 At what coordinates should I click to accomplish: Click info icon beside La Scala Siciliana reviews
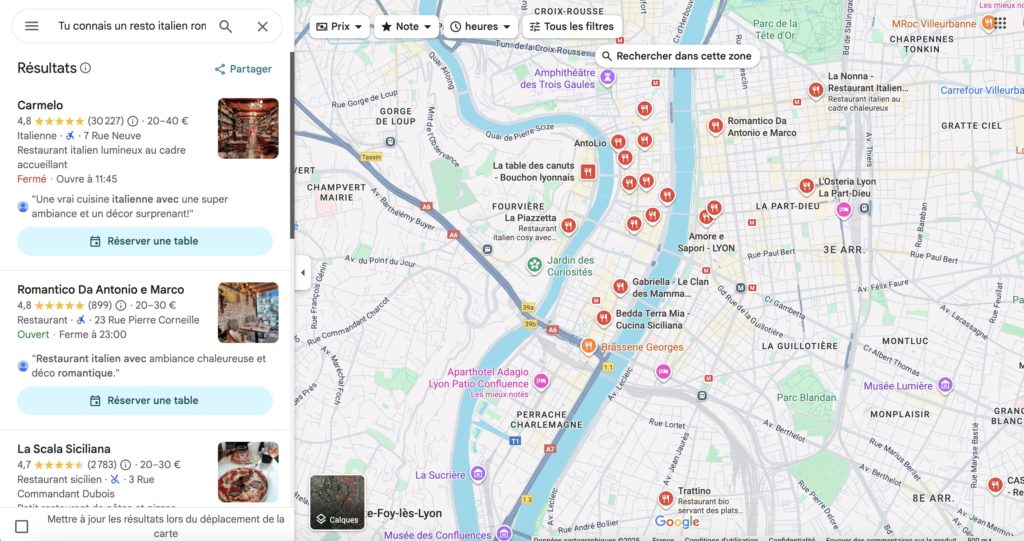coord(125,465)
